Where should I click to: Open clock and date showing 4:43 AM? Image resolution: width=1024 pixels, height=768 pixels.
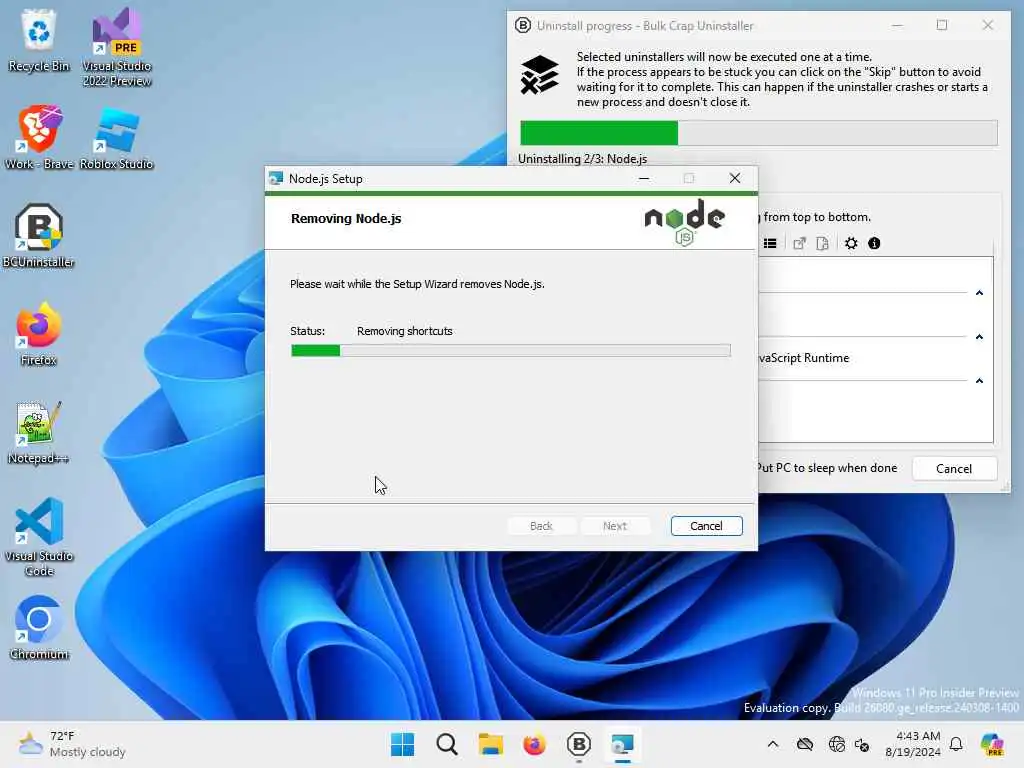[913, 744]
